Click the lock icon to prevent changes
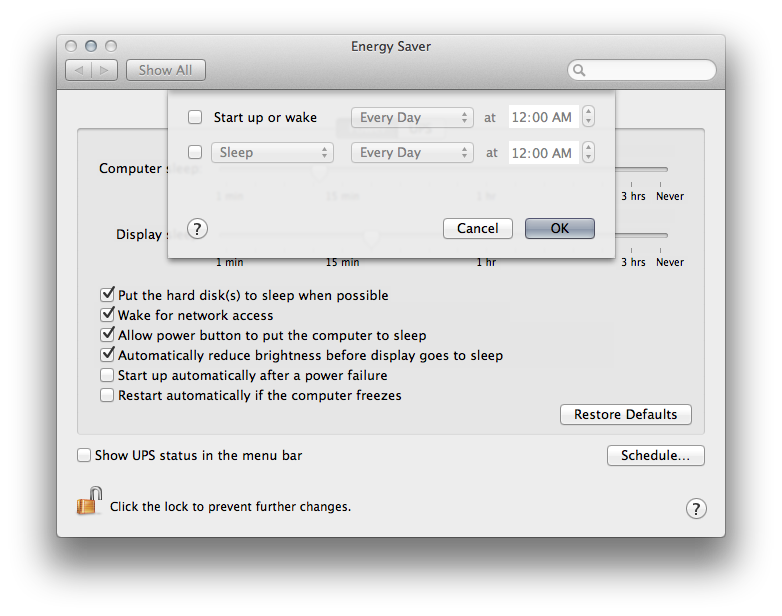 pos(90,501)
